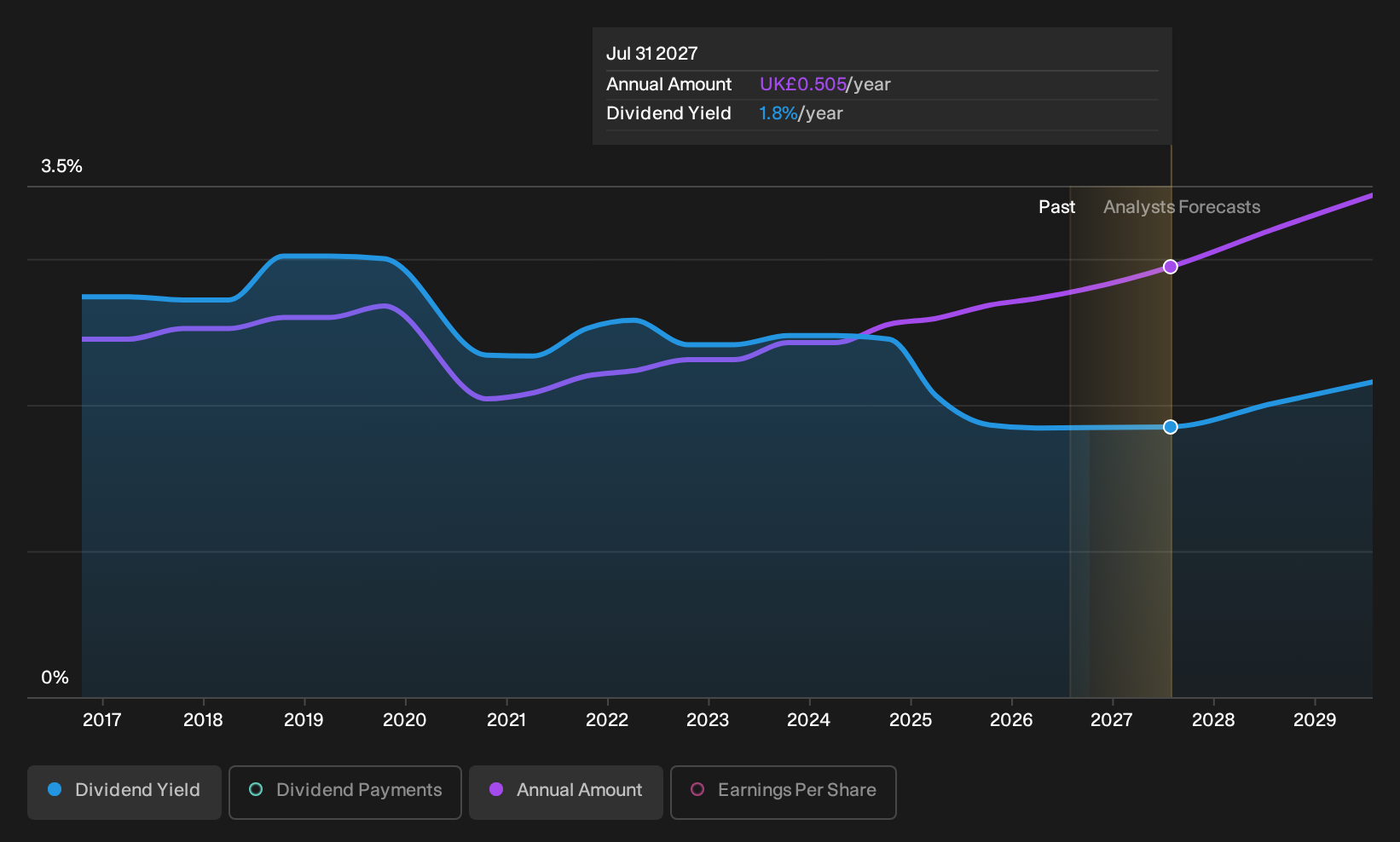Click the teal Dividend Payments circle icon

point(256,789)
